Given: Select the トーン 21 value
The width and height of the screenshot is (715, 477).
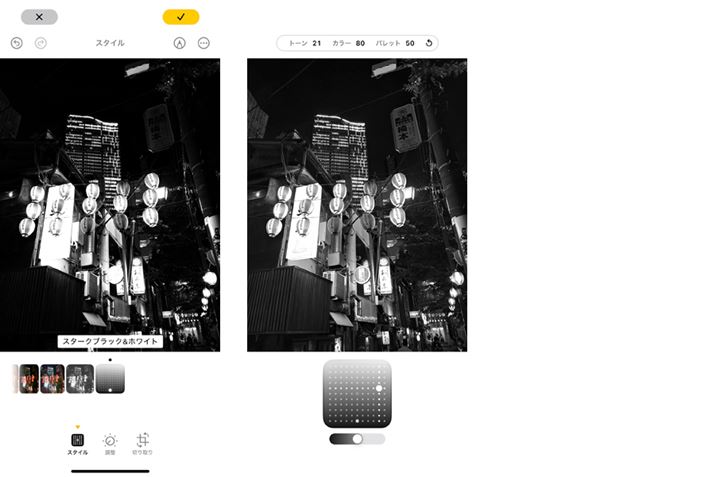Looking at the screenshot, I should point(304,43).
